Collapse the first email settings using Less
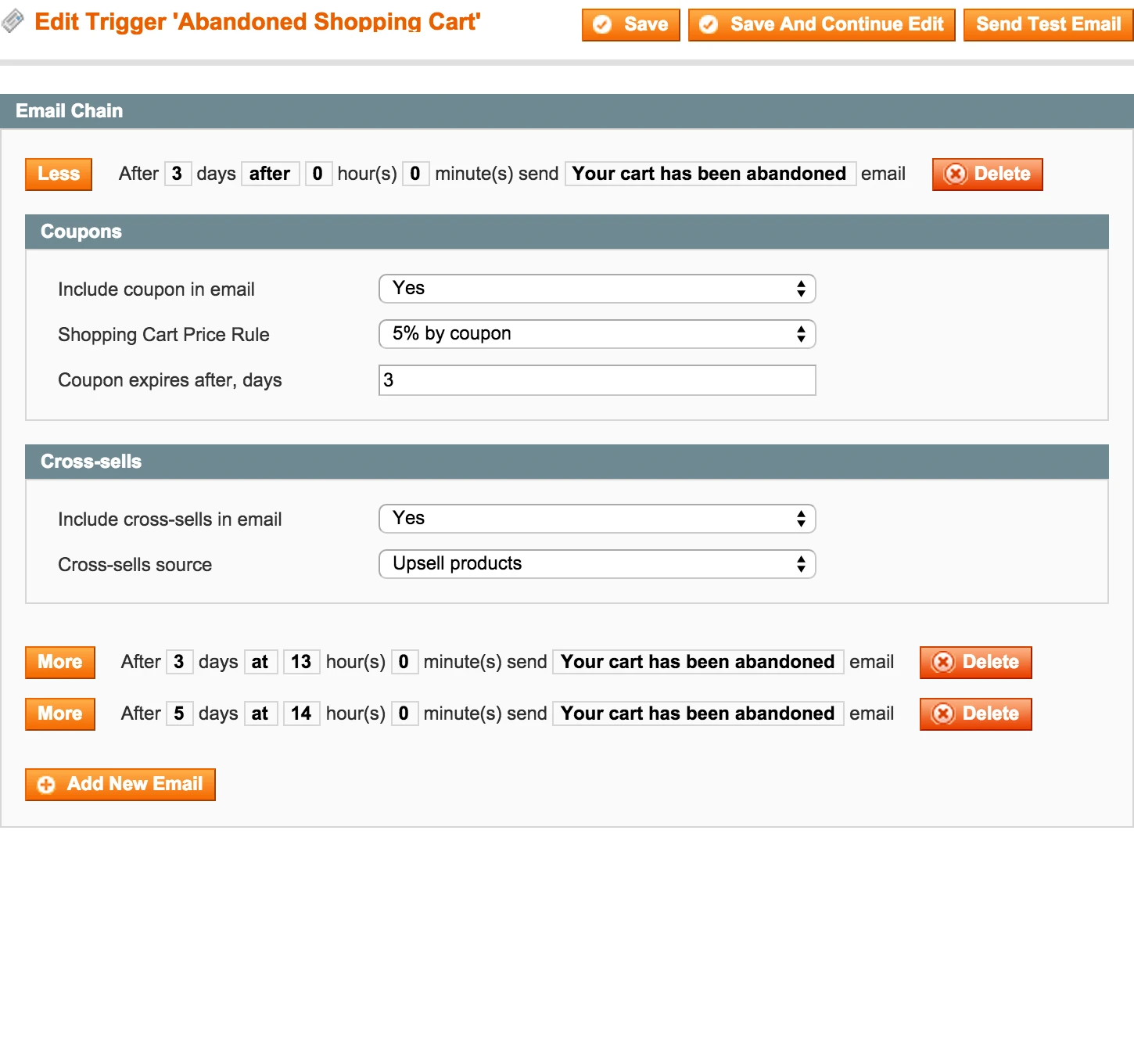Viewport: 1134px width, 1064px height. (x=58, y=174)
